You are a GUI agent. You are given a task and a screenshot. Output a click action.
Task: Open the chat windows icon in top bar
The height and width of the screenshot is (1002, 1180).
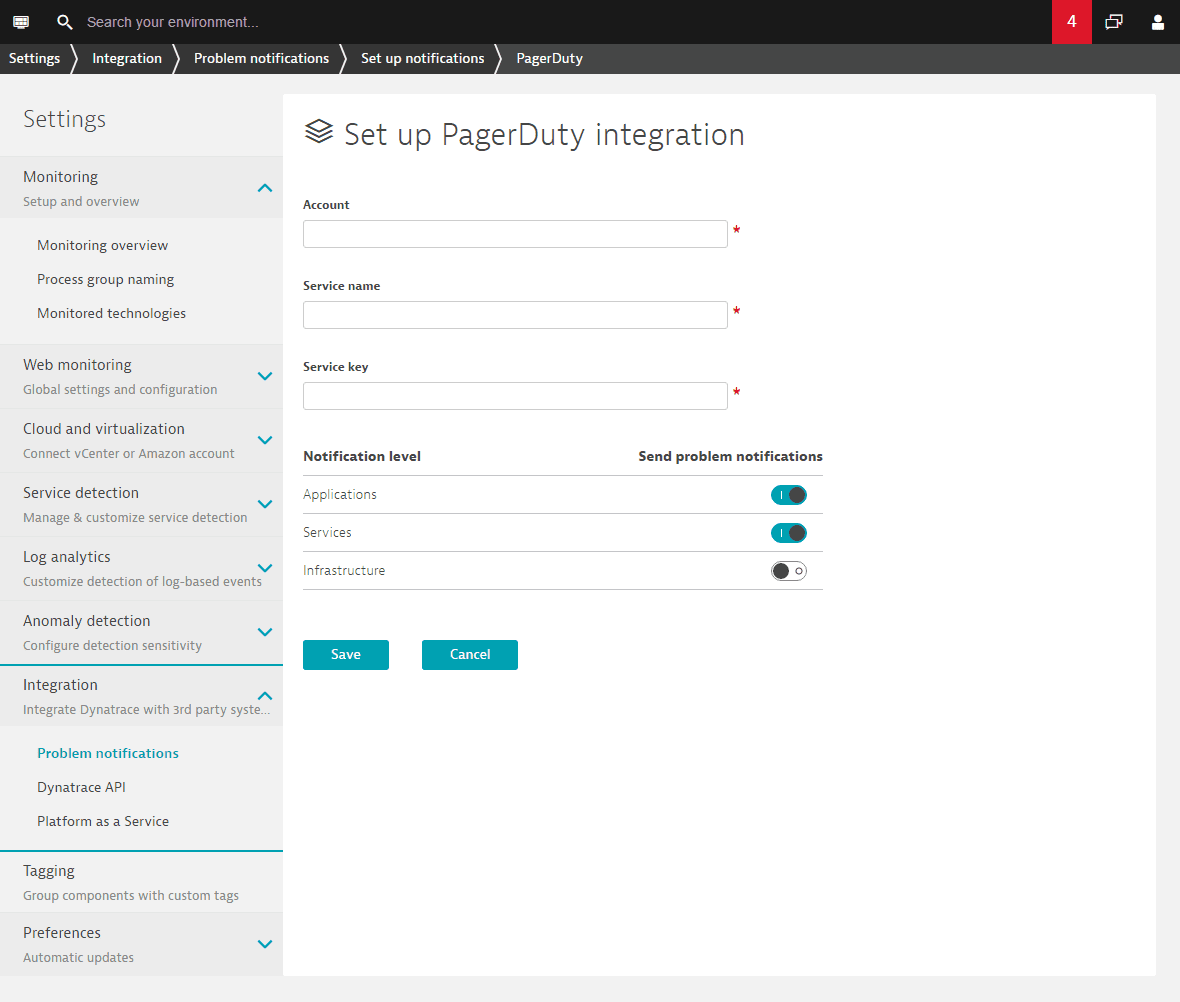[1114, 22]
